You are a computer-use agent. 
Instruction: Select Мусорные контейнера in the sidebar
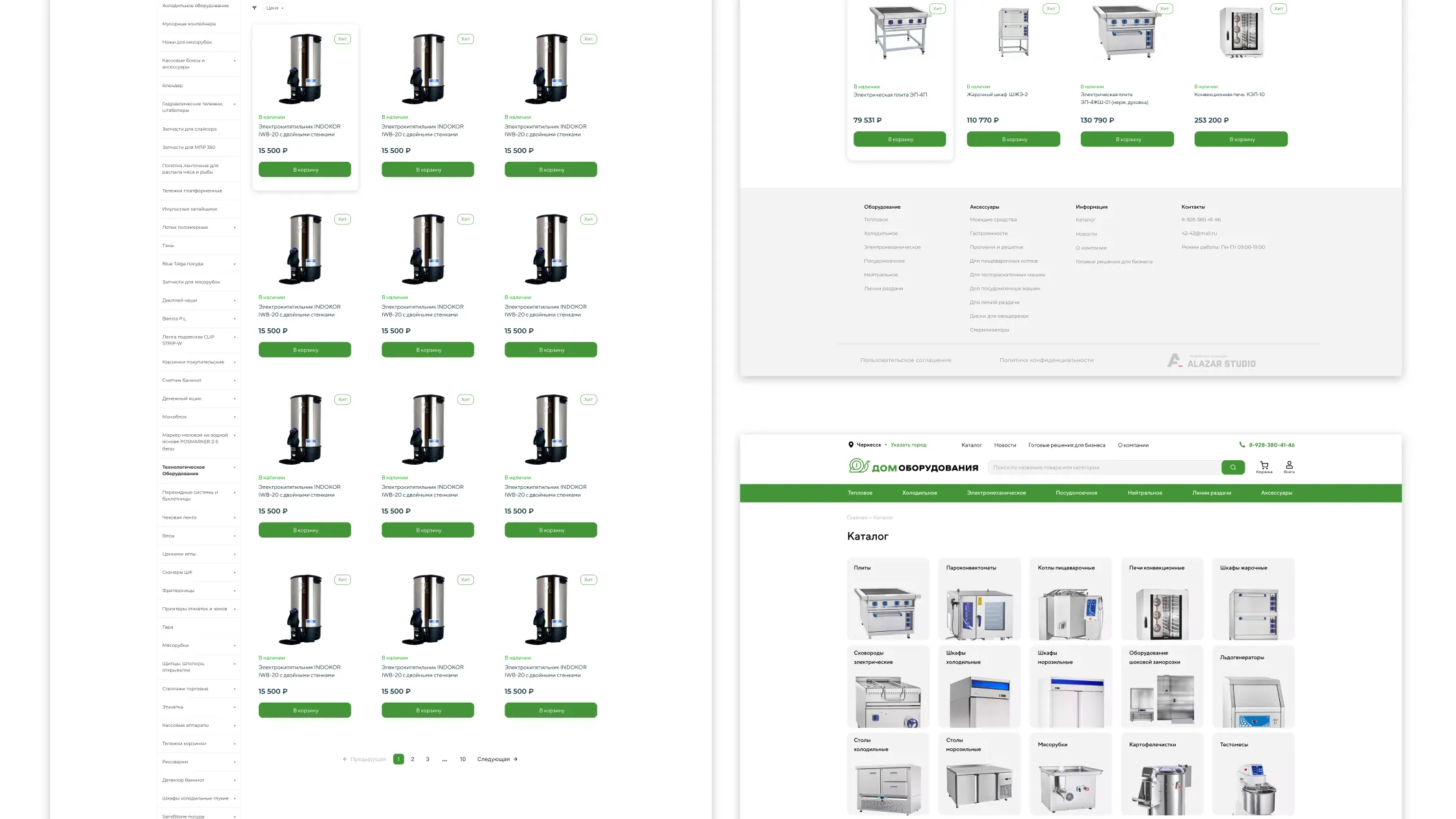pos(189,24)
